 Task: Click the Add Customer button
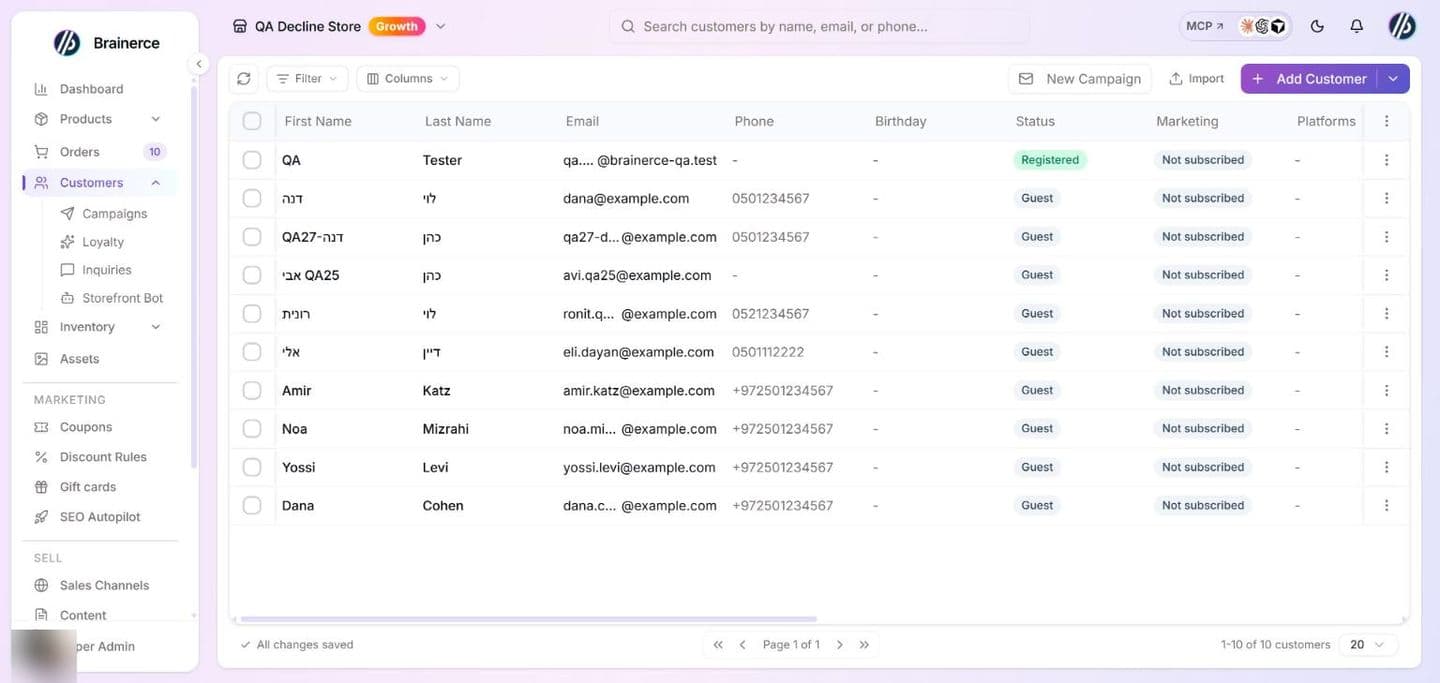pyautogui.click(x=1309, y=79)
